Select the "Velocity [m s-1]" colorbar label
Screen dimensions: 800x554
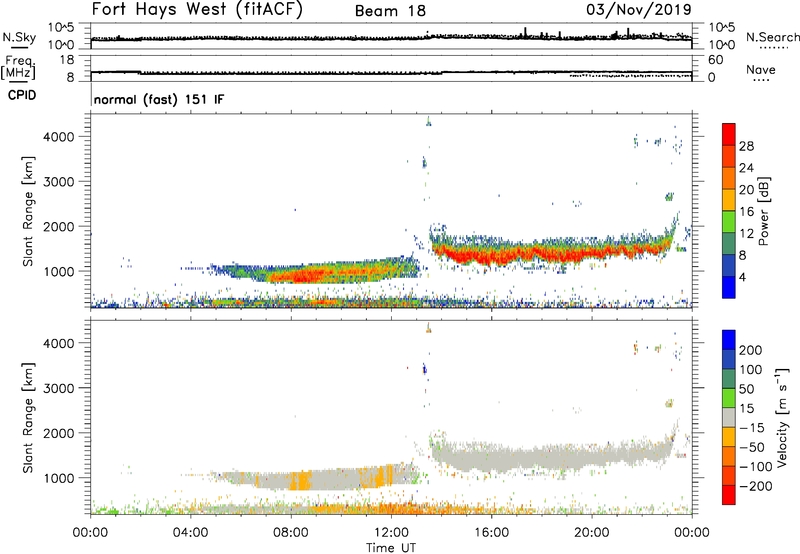tap(783, 417)
